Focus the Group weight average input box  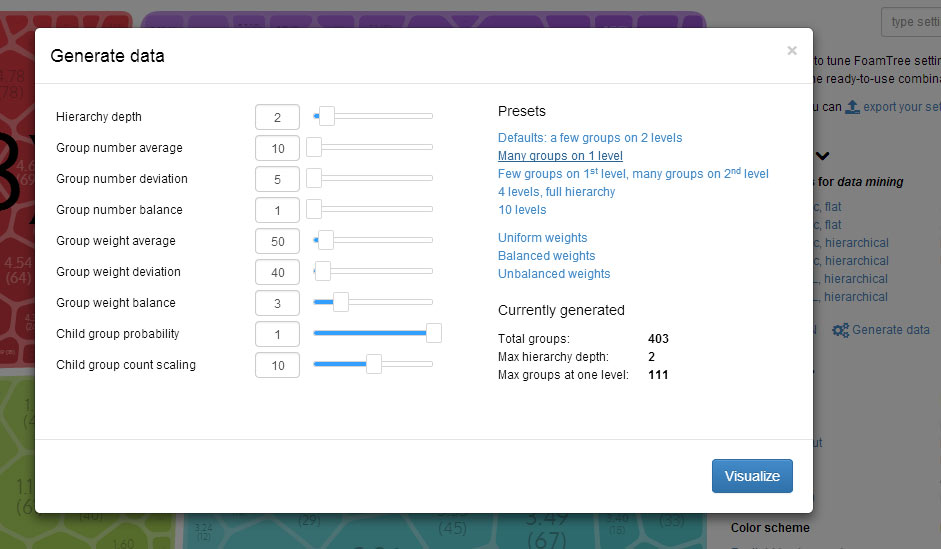point(277,241)
